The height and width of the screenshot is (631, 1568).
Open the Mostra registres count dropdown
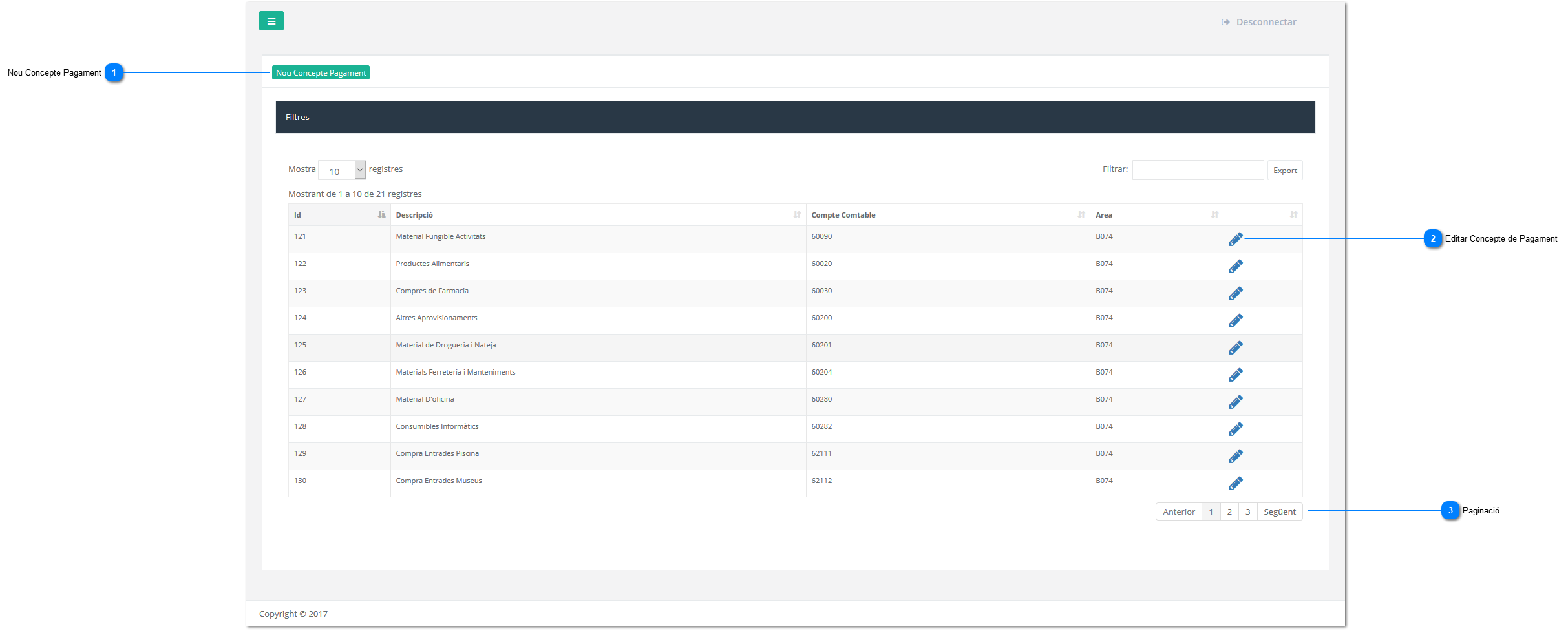[x=342, y=171]
